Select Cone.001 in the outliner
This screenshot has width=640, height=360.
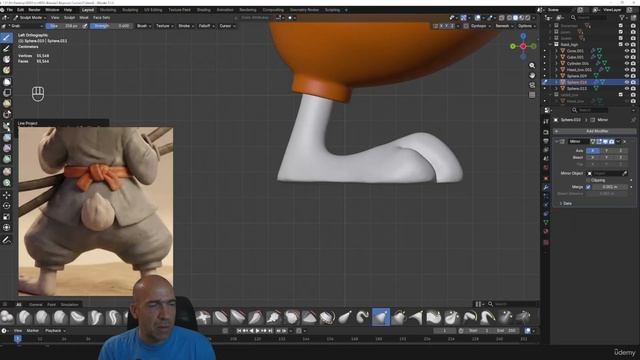pos(575,51)
